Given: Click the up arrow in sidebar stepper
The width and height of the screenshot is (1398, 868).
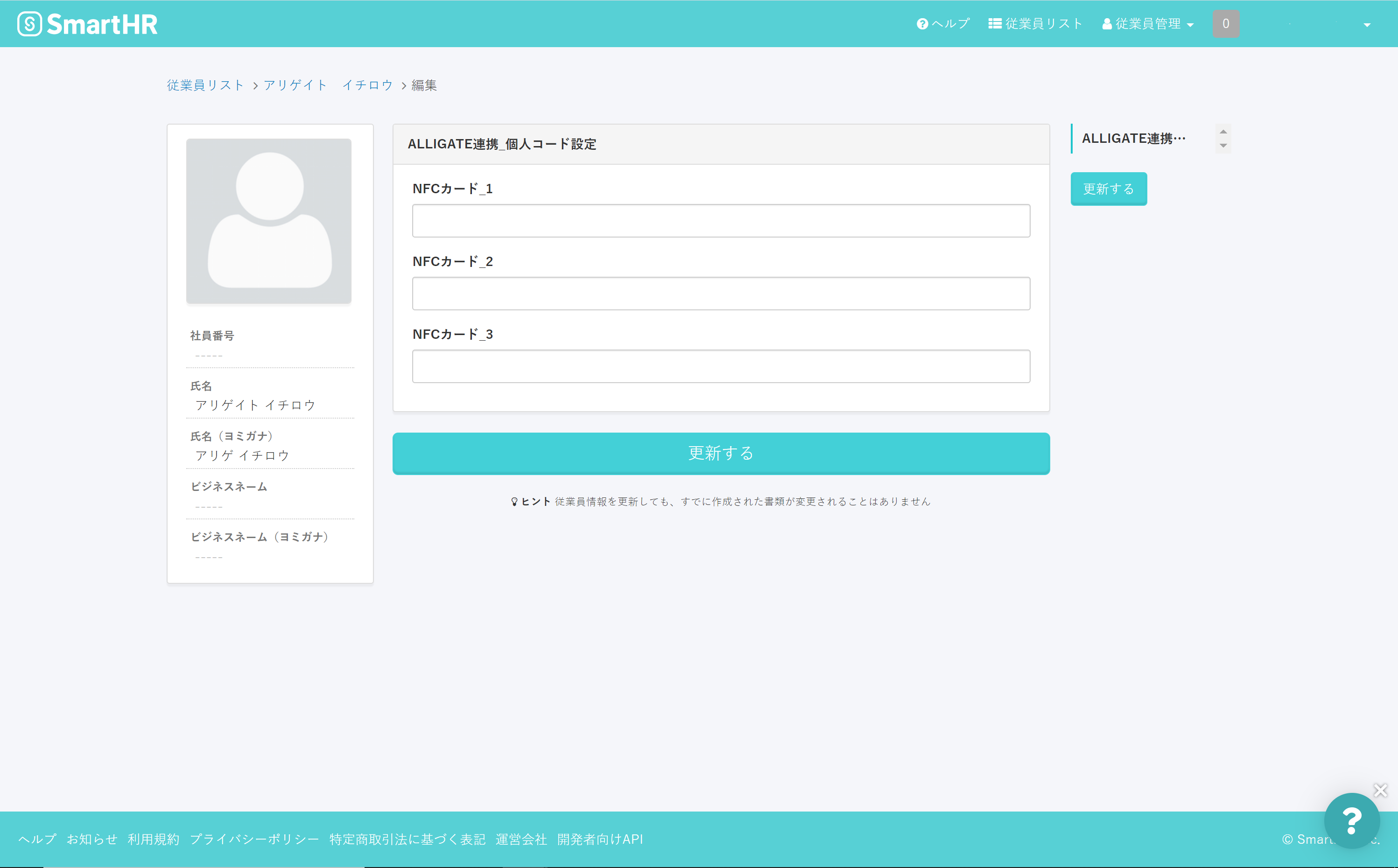Looking at the screenshot, I should [1223, 132].
